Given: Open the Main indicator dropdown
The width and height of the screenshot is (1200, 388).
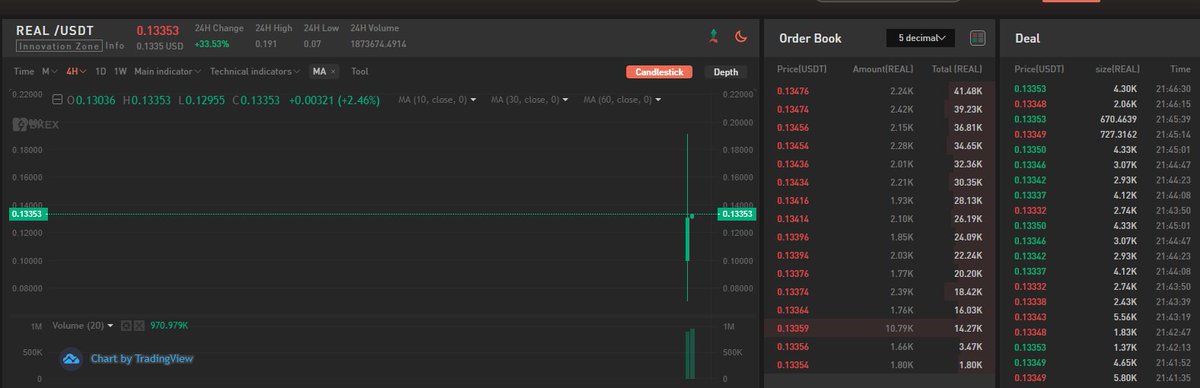Looking at the screenshot, I should coord(168,72).
